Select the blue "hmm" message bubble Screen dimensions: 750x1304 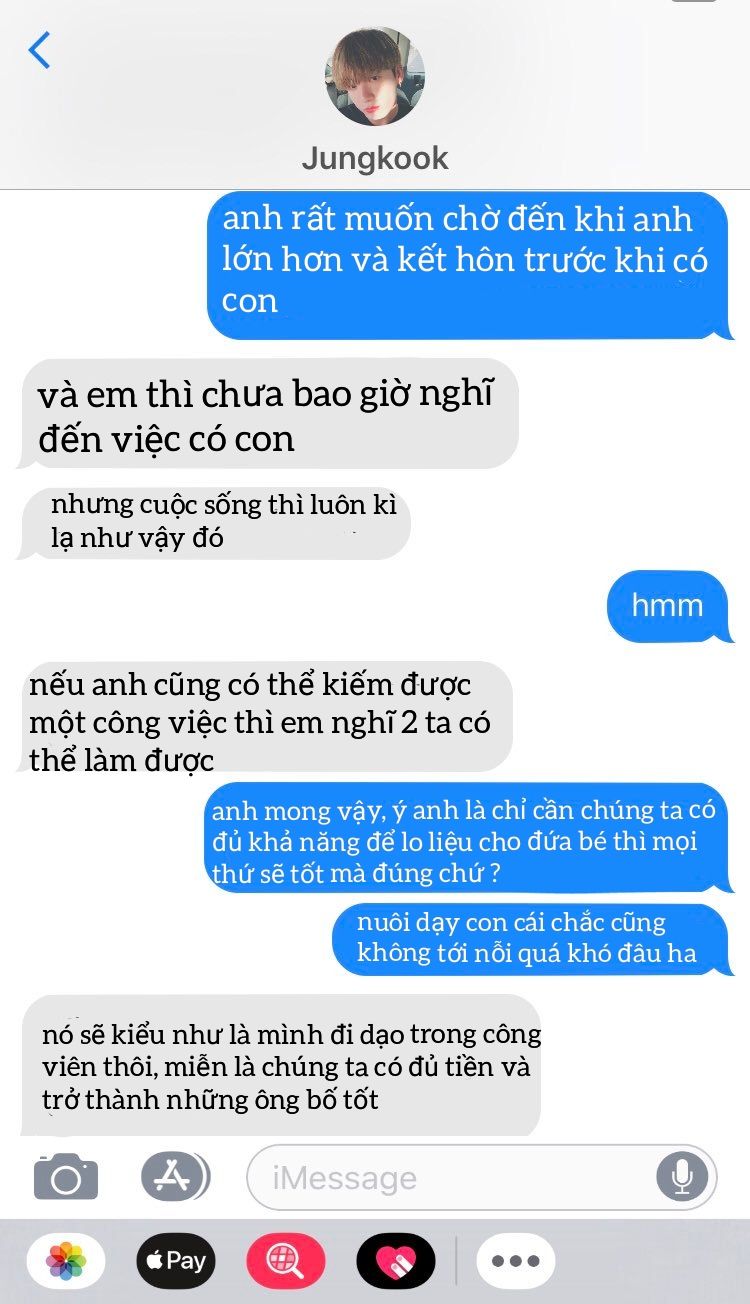pyautogui.click(x=669, y=606)
